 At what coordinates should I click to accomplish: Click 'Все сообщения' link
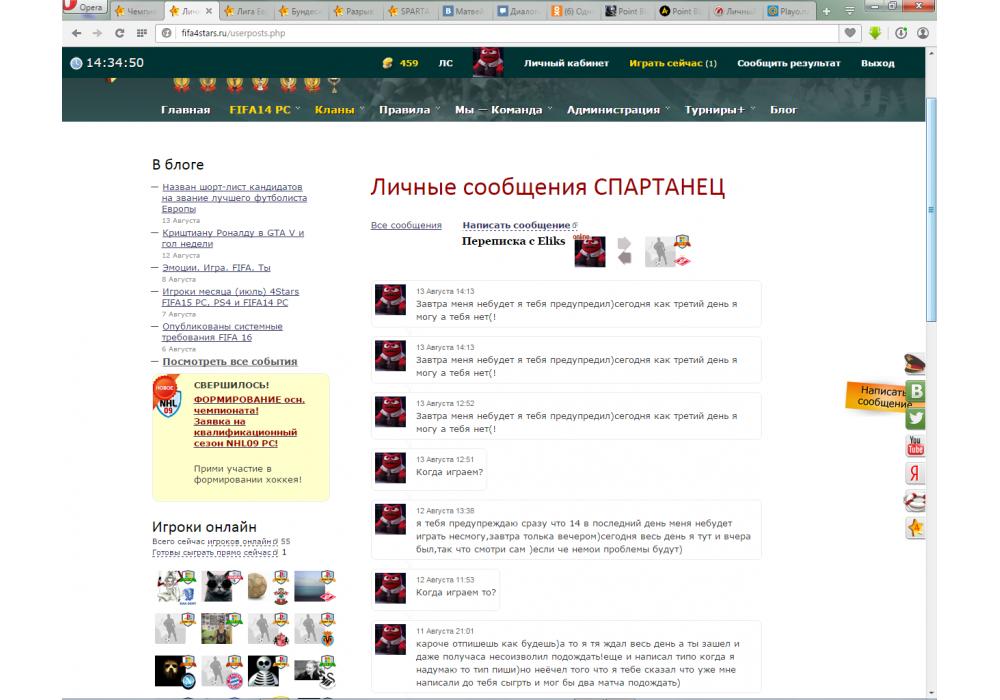[x=406, y=225]
